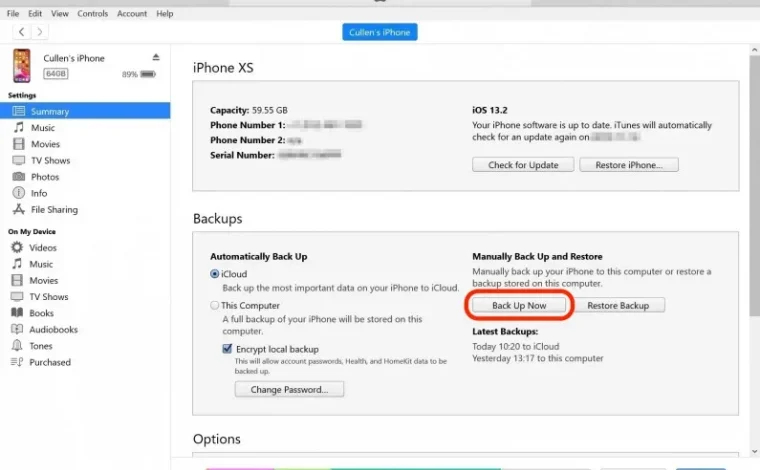Click the Photos camera icon
The image size is (760, 470).
[x=18, y=177]
